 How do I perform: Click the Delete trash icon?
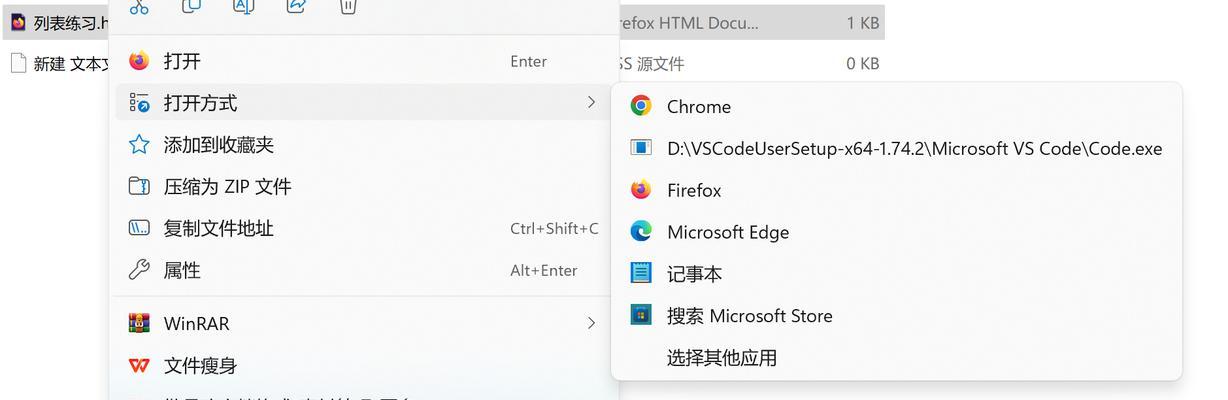348,6
